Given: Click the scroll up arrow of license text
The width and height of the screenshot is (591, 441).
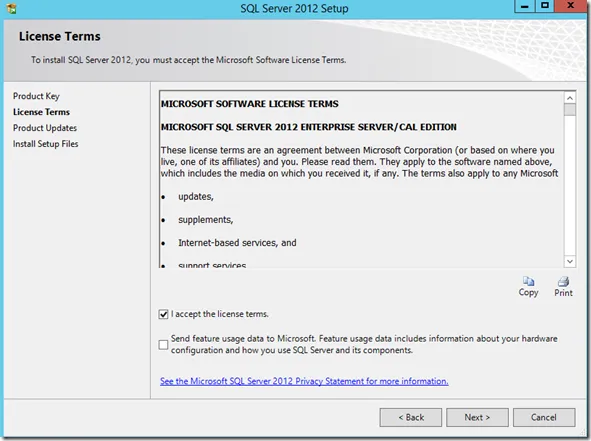Looking at the screenshot, I should (x=570, y=98).
